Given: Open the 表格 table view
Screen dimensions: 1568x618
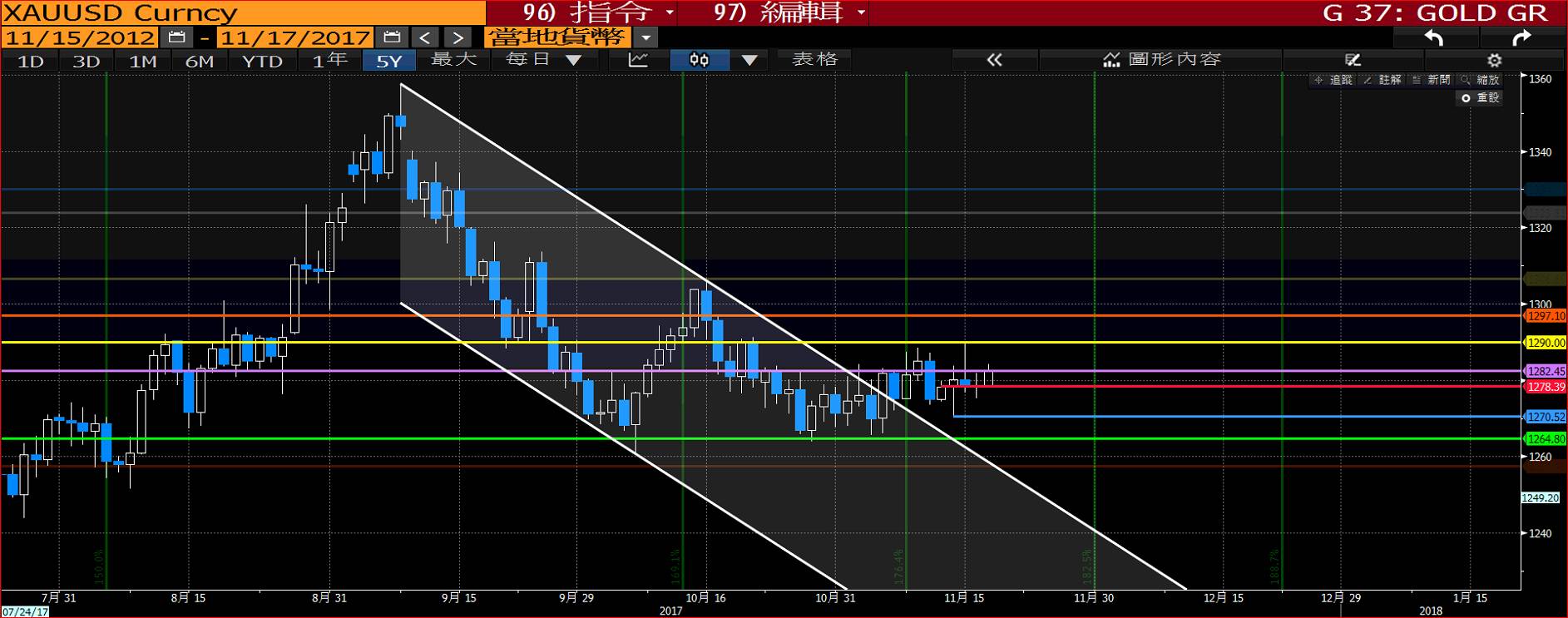Looking at the screenshot, I should tap(815, 59).
